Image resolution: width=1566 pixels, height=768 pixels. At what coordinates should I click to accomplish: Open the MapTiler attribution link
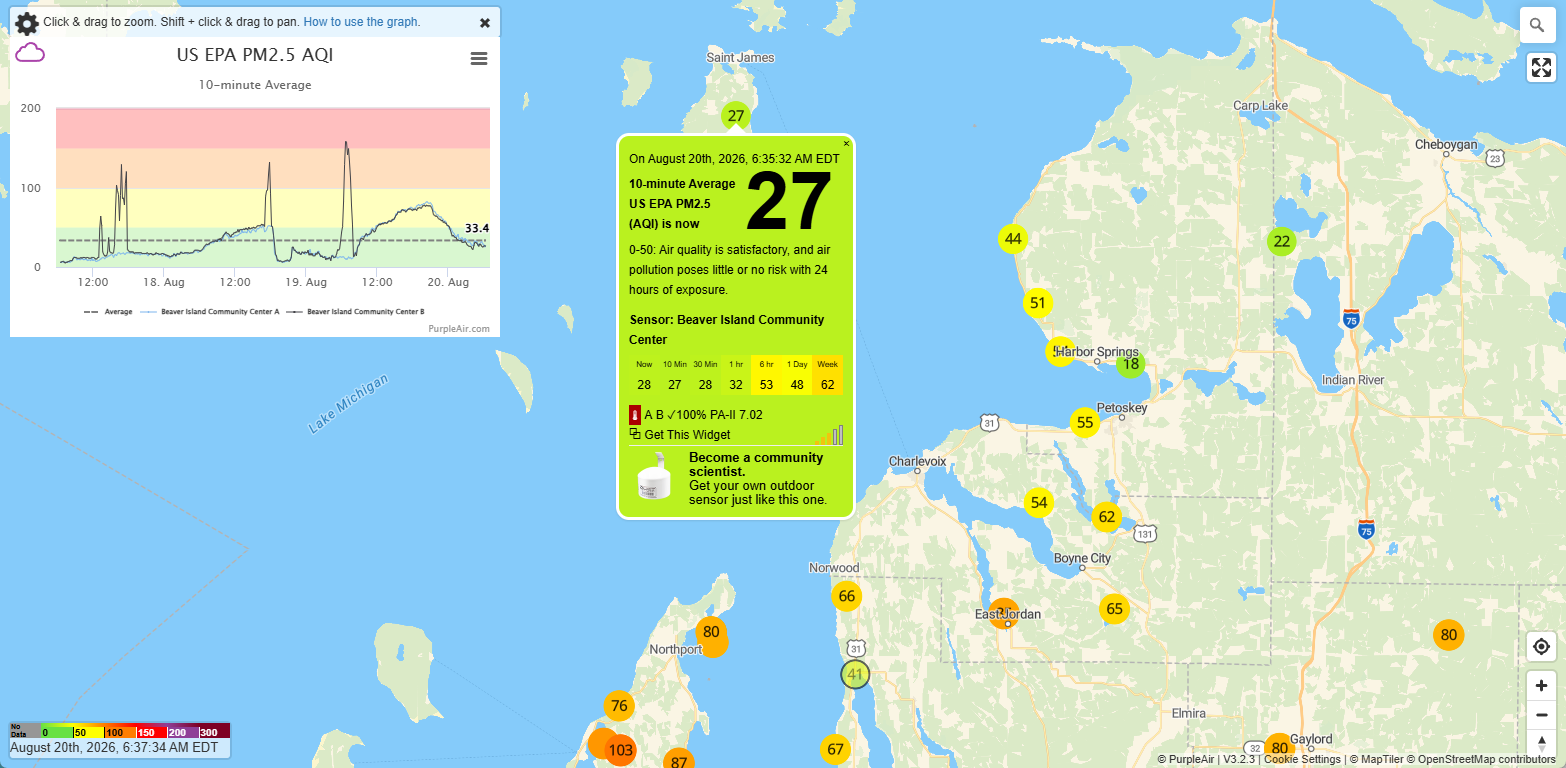(x=1378, y=759)
